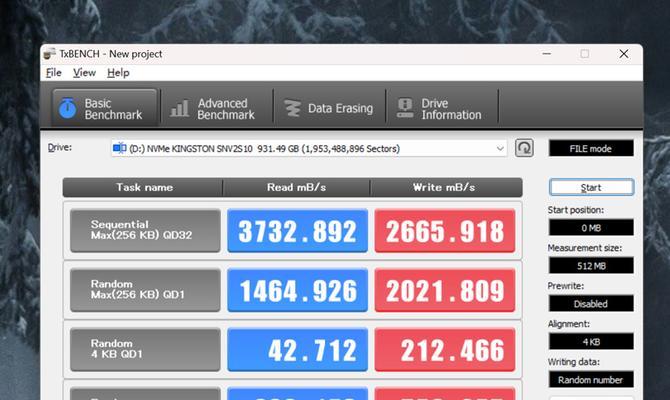Viewport: 670px width, 400px height.
Task: Toggle the Prewrite Disabled setting
Action: [x=591, y=304]
